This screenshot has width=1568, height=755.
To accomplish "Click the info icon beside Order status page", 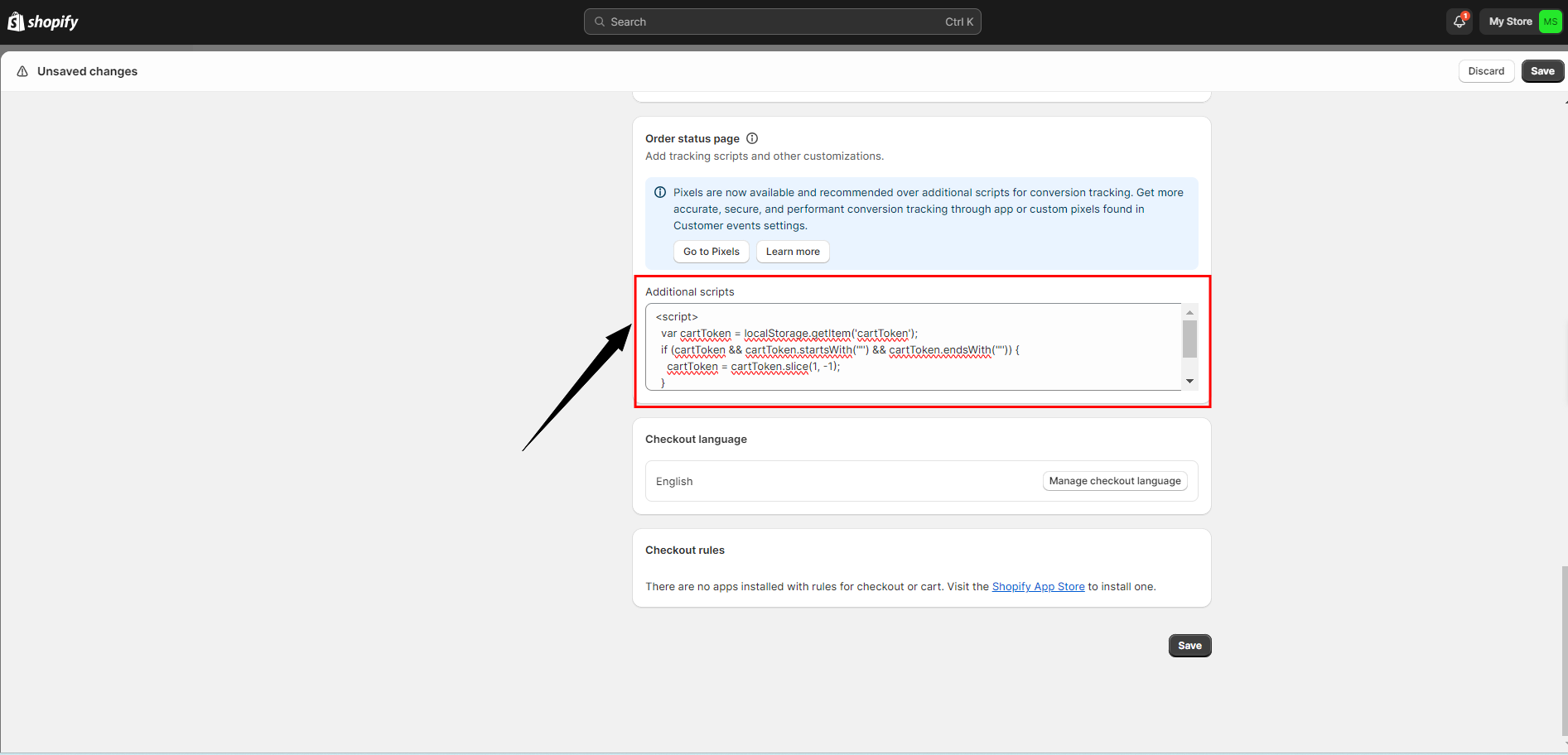I will (752, 138).
